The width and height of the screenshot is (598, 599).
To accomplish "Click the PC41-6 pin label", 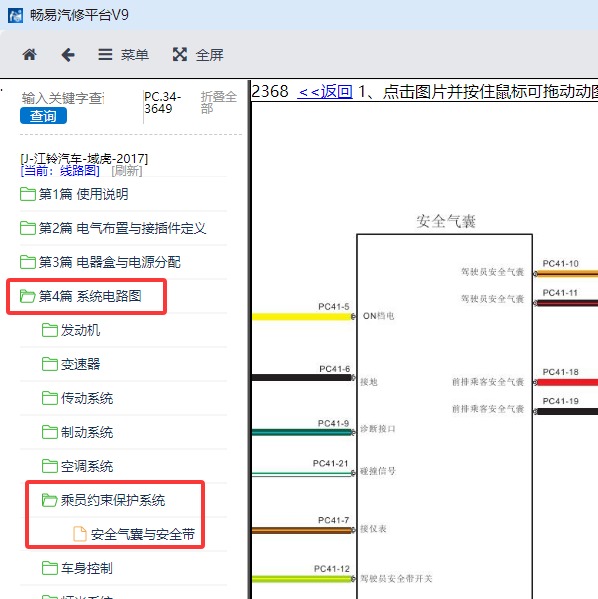I will tap(334, 369).
